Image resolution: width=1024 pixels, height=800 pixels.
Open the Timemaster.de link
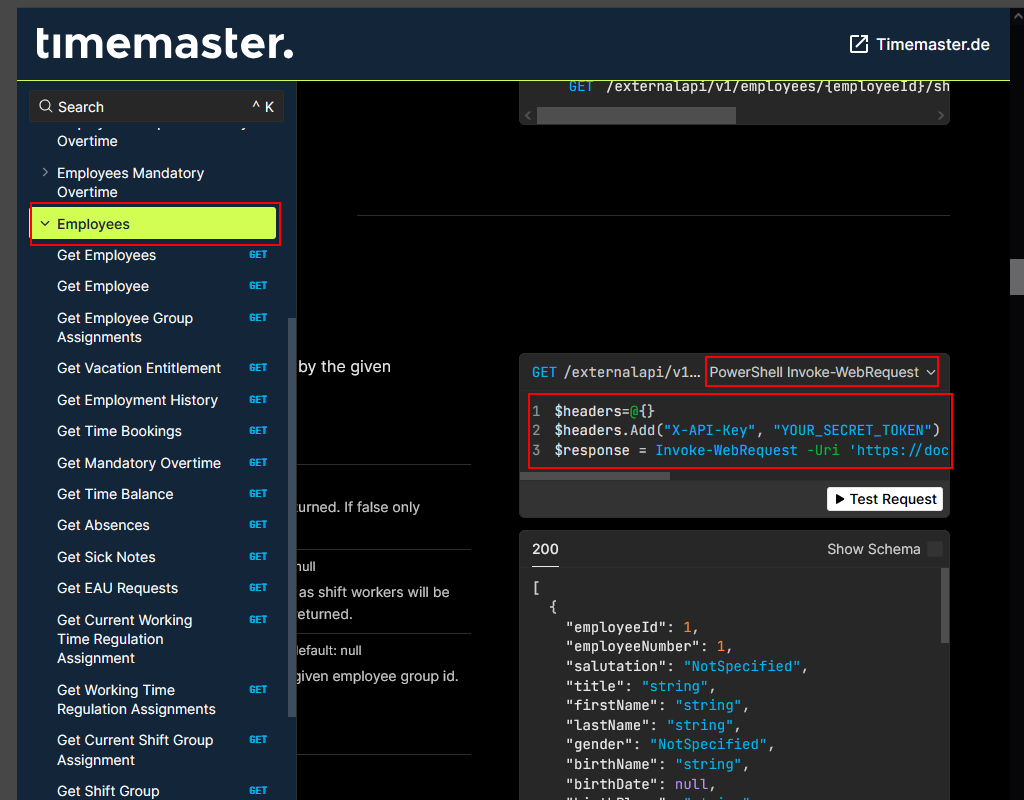pyautogui.click(x=932, y=44)
